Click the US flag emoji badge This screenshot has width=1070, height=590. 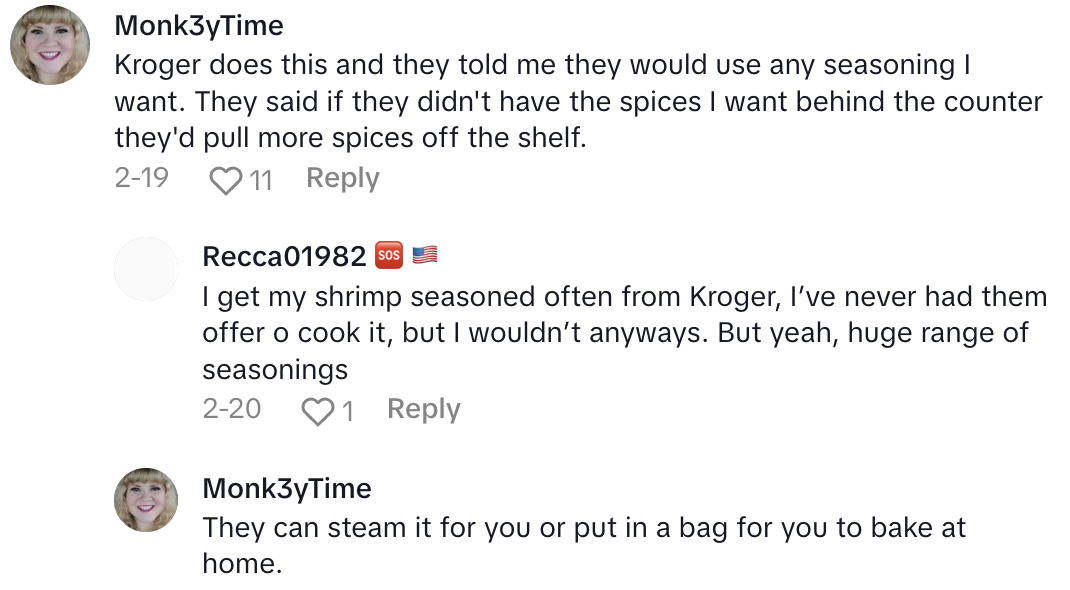point(425,256)
